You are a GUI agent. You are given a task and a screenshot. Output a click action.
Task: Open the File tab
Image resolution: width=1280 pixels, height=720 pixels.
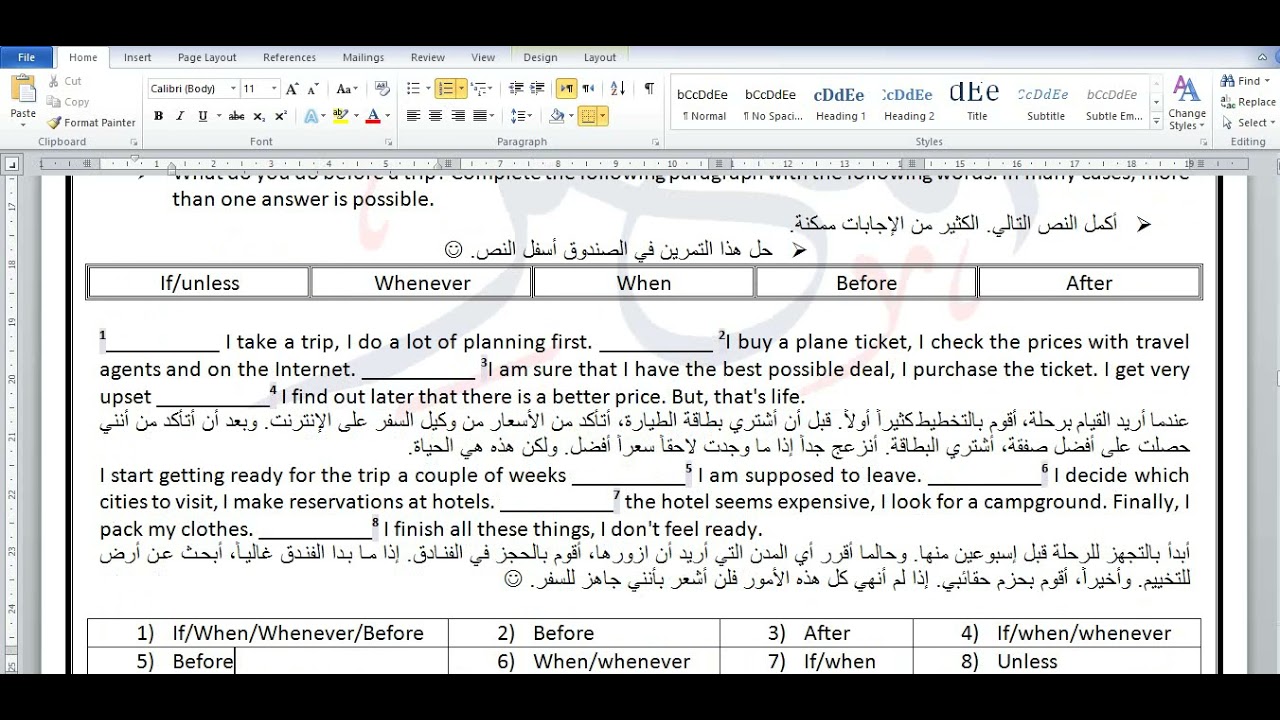tap(27, 57)
